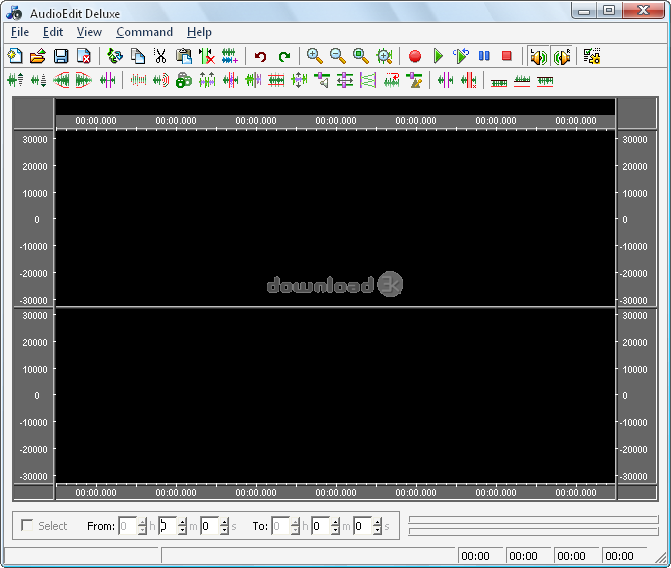Stop playback with the red square
The image size is (671, 568).
point(507,56)
